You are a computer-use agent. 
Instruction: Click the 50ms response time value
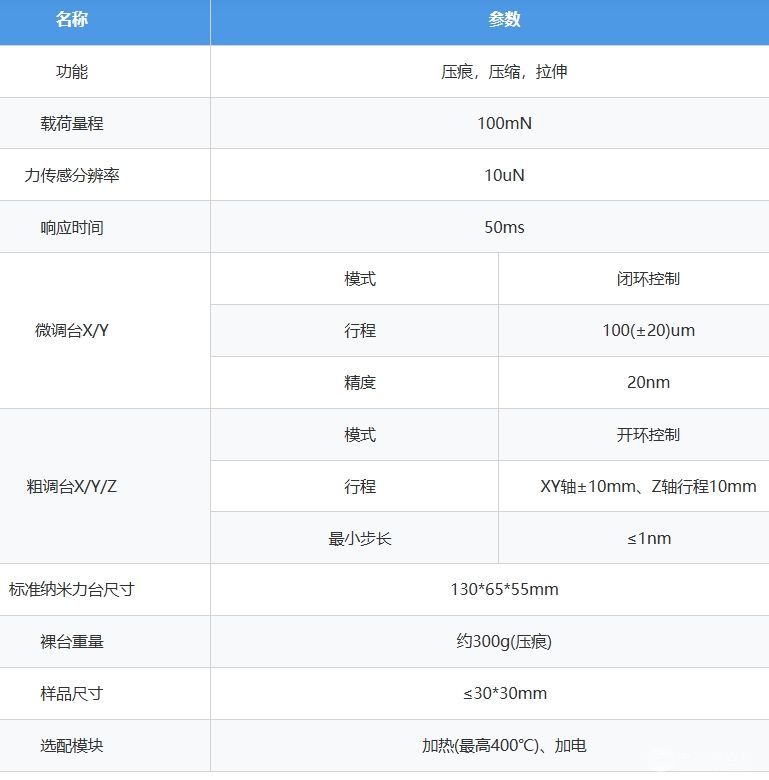pos(504,228)
